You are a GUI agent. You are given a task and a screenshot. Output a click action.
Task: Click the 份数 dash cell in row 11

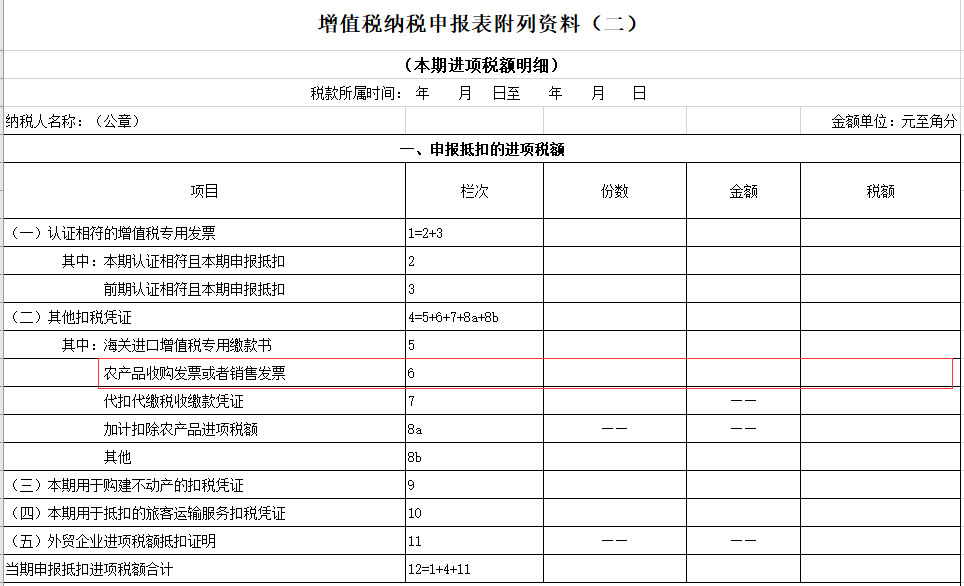(614, 541)
